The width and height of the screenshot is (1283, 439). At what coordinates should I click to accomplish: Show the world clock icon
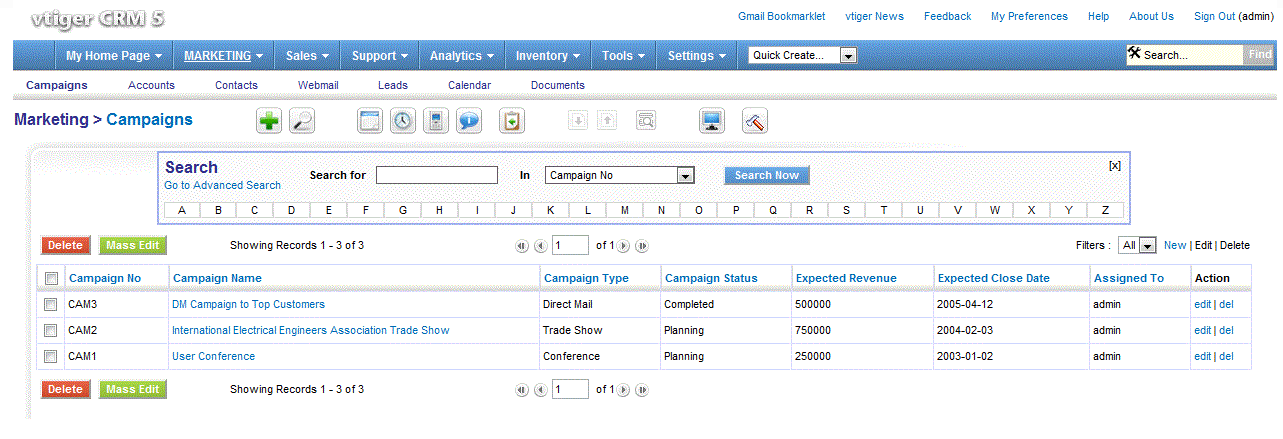[402, 121]
